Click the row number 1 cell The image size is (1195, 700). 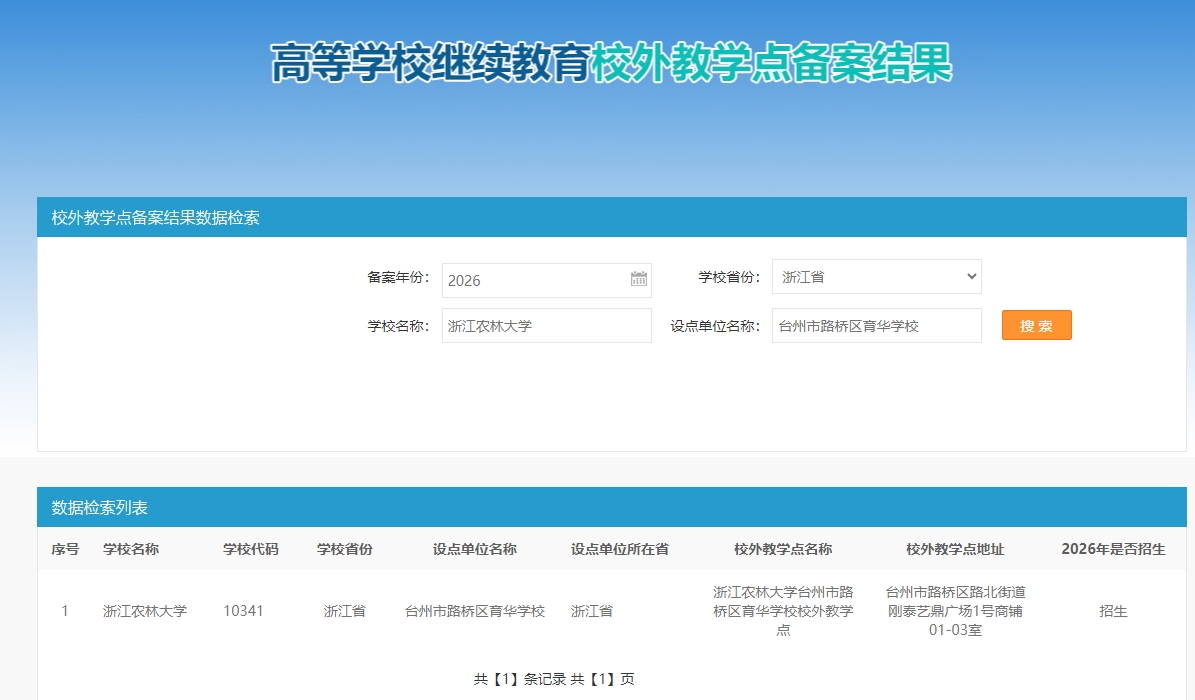click(x=65, y=611)
